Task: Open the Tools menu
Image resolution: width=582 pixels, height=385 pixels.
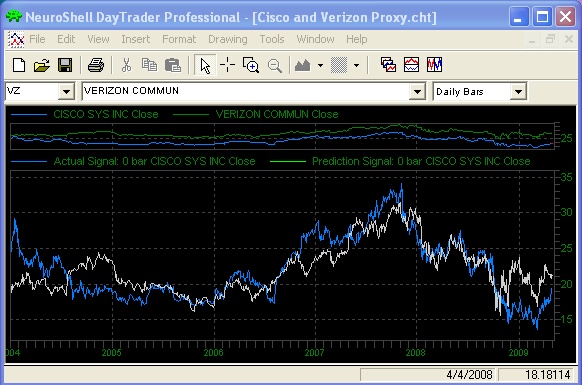Action: coord(272,39)
